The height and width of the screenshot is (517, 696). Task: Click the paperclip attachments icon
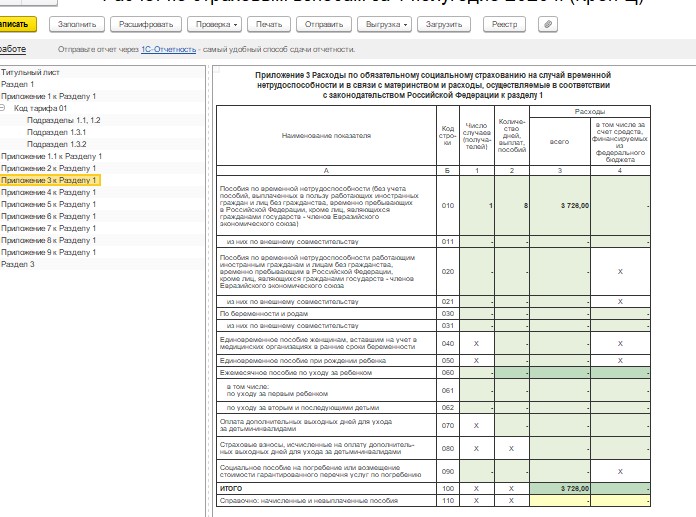pos(548,24)
